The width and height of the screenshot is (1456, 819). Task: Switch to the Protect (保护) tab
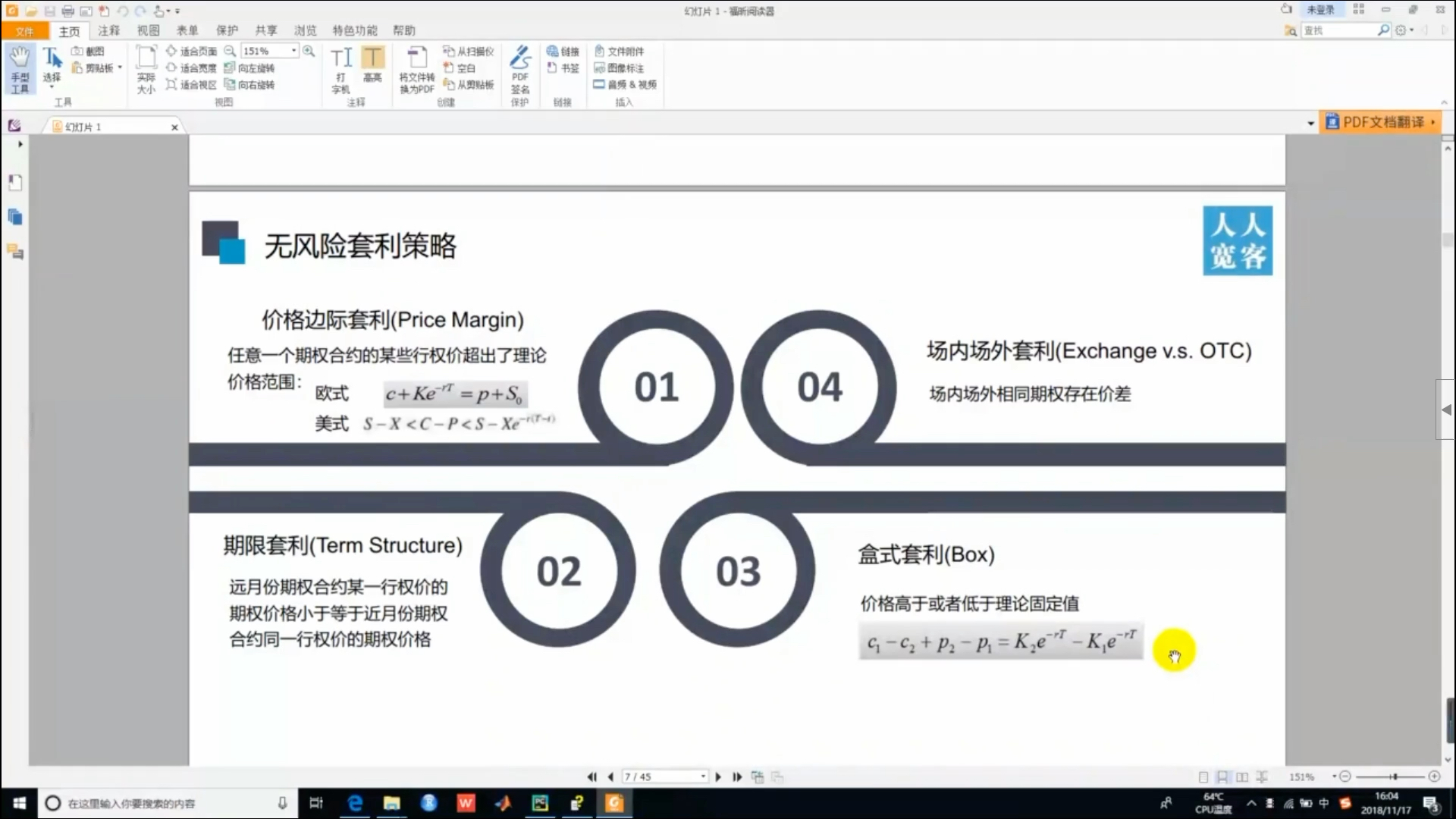click(x=227, y=30)
